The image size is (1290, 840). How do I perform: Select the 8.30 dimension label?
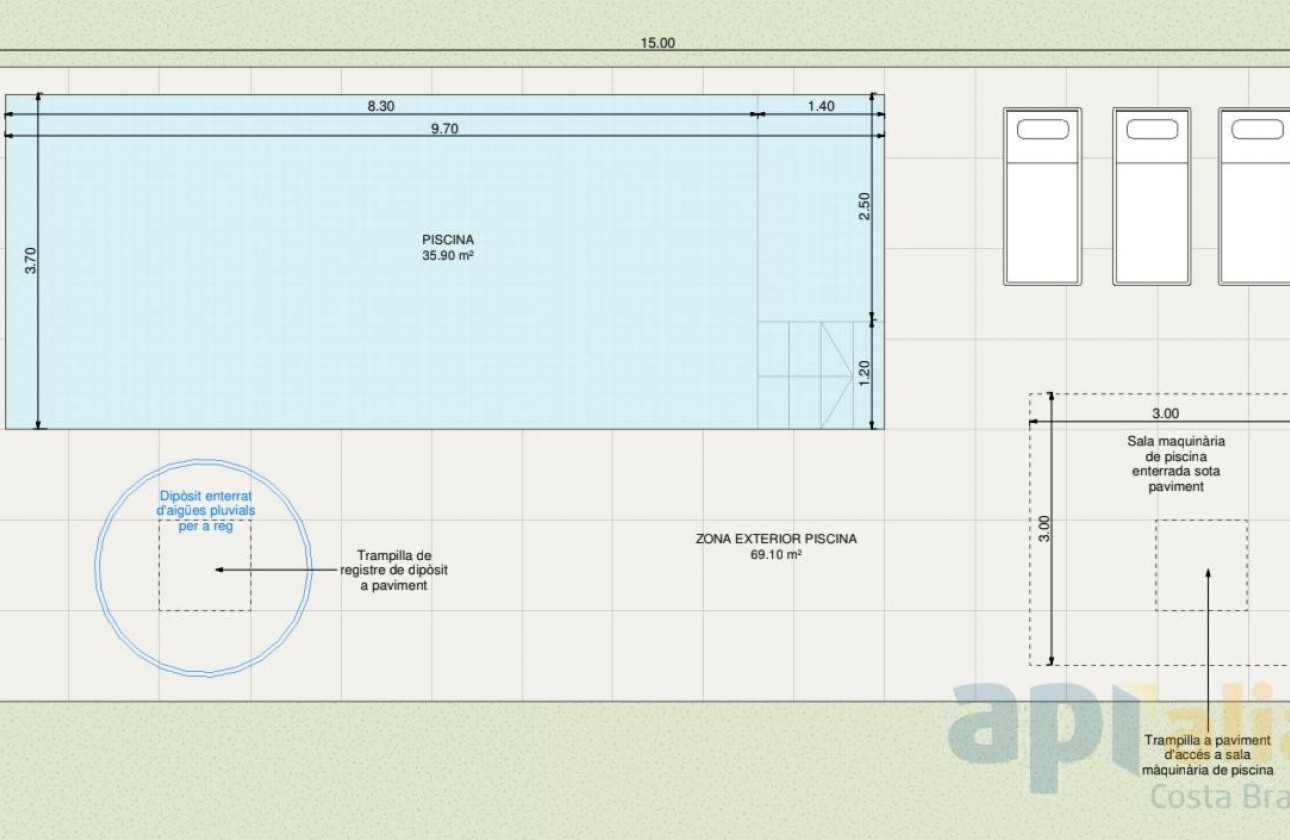(x=380, y=106)
